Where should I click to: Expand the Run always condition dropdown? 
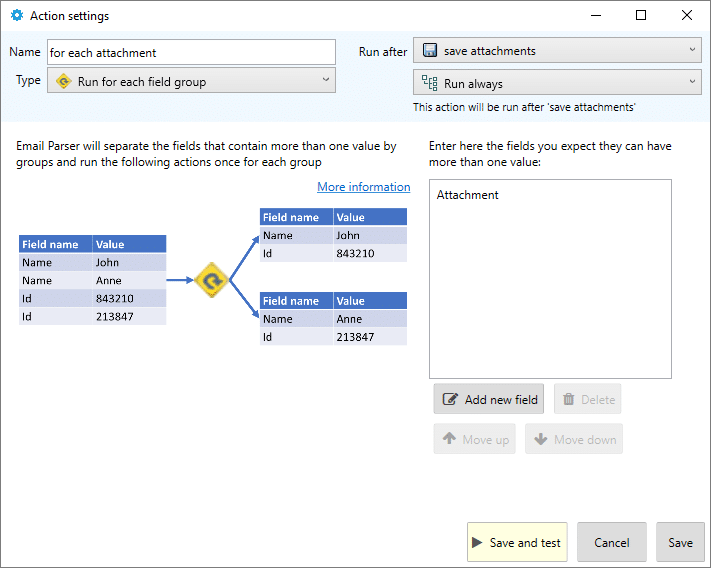(692, 82)
